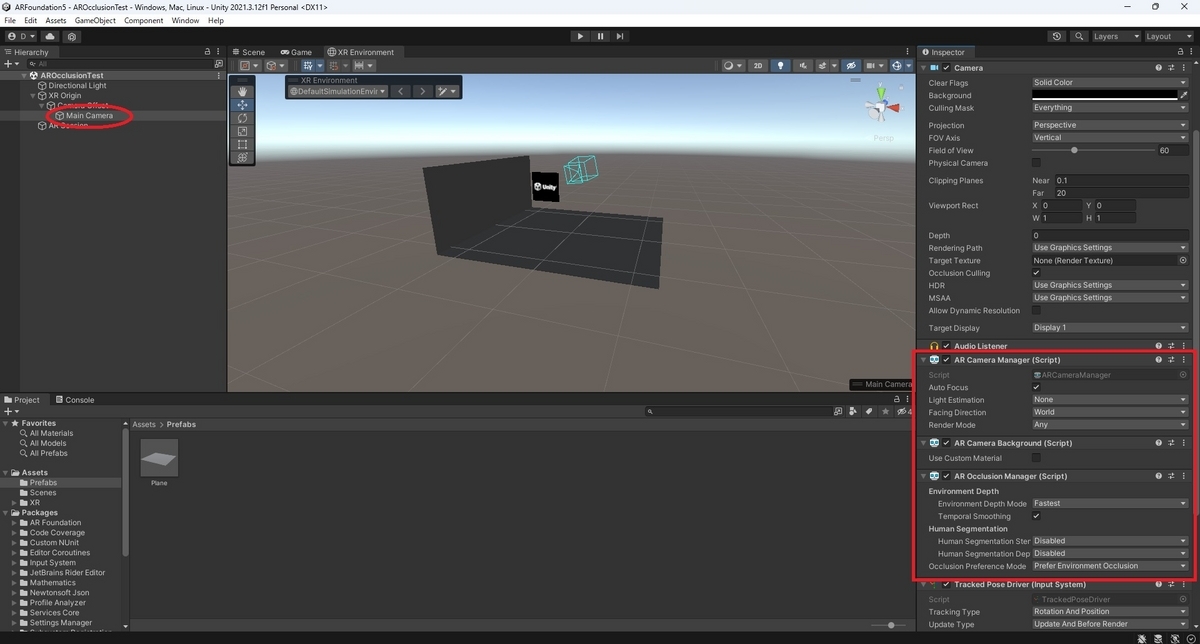Open version control gear icon
This screenshot has height=644, width=1200.
72,36
